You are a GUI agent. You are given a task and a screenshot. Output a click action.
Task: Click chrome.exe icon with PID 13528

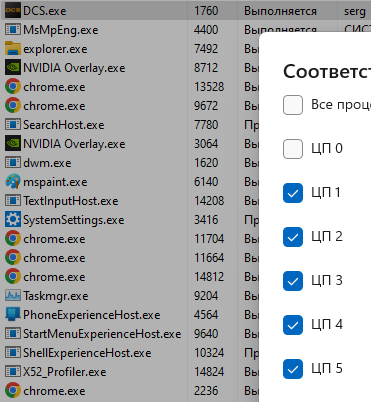pyautogui.click(x=13, y=87)
